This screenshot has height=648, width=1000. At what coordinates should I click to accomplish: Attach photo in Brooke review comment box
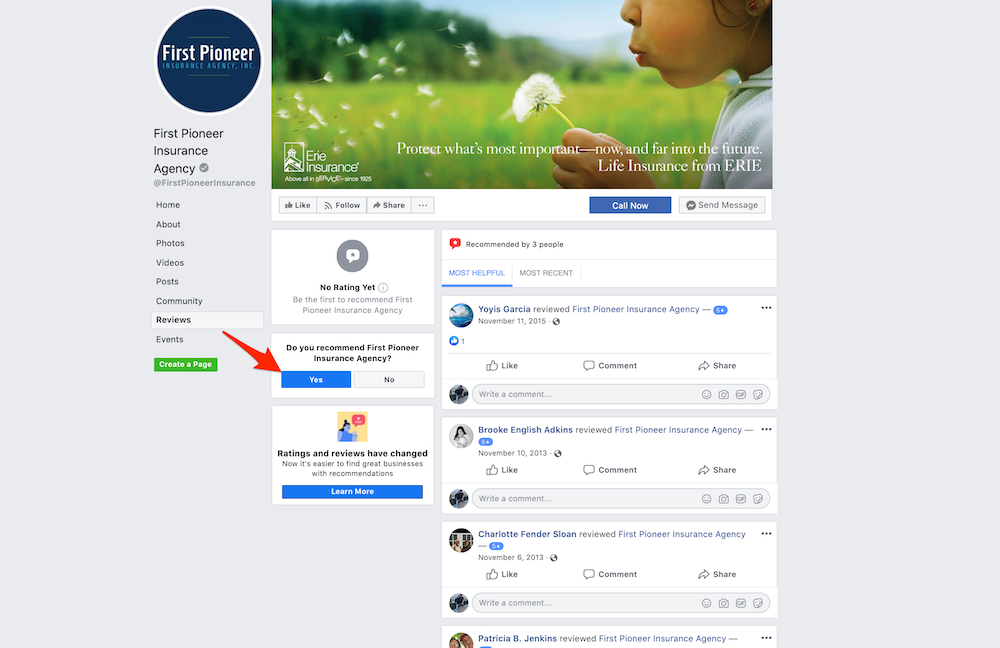click(x=724, y=499)
